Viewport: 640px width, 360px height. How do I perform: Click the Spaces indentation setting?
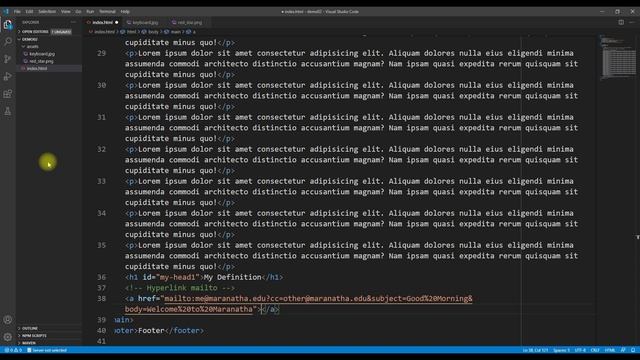pyautogui.click(x=562, y=350)
